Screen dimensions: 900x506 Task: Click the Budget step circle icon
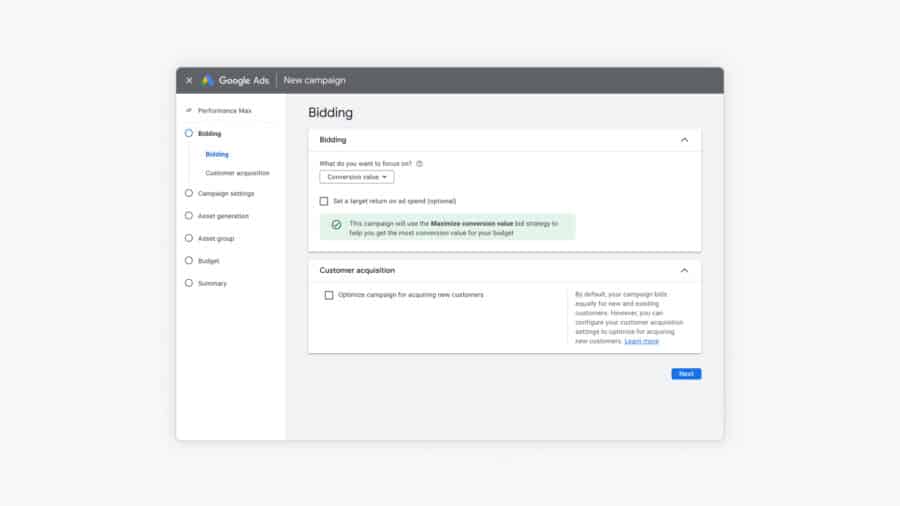click(188, 260)
